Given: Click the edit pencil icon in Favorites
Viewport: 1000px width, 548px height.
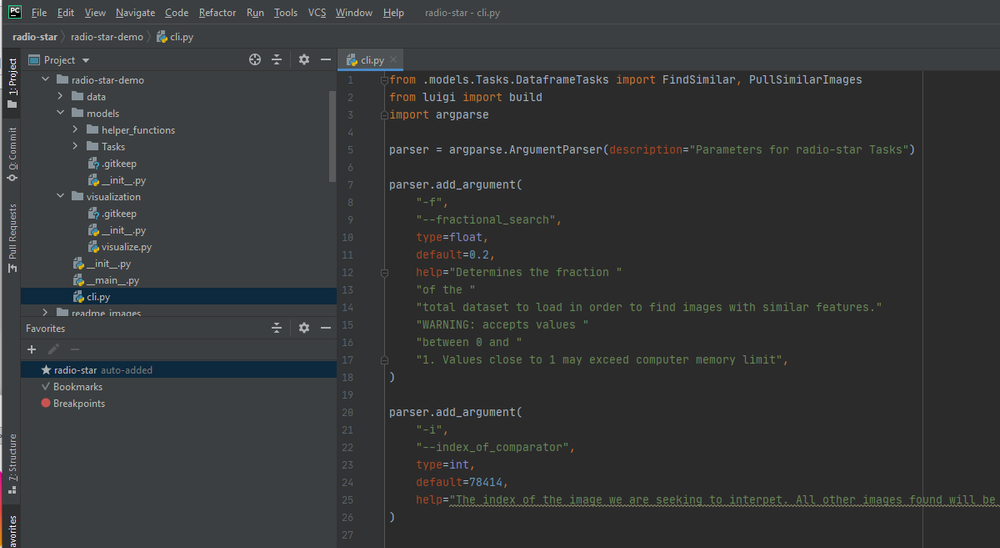Looking at the screenshot, I should tap(54, 350).
